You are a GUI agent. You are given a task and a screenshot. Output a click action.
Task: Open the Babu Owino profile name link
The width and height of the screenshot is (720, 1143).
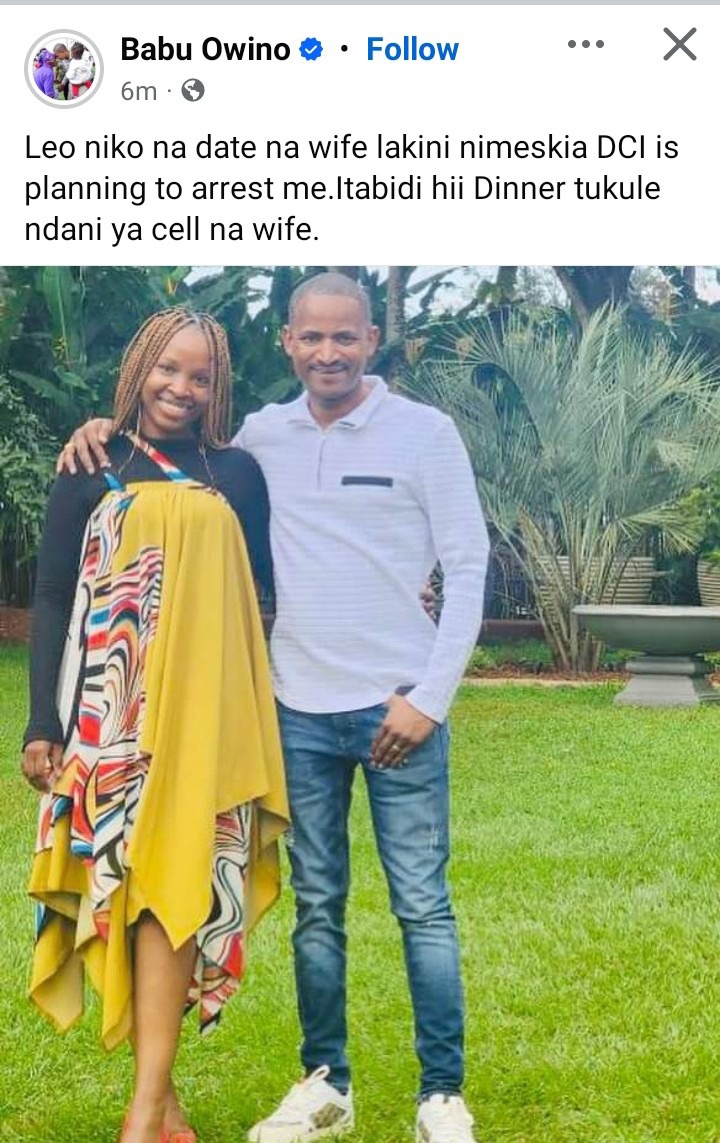point(206,50)
